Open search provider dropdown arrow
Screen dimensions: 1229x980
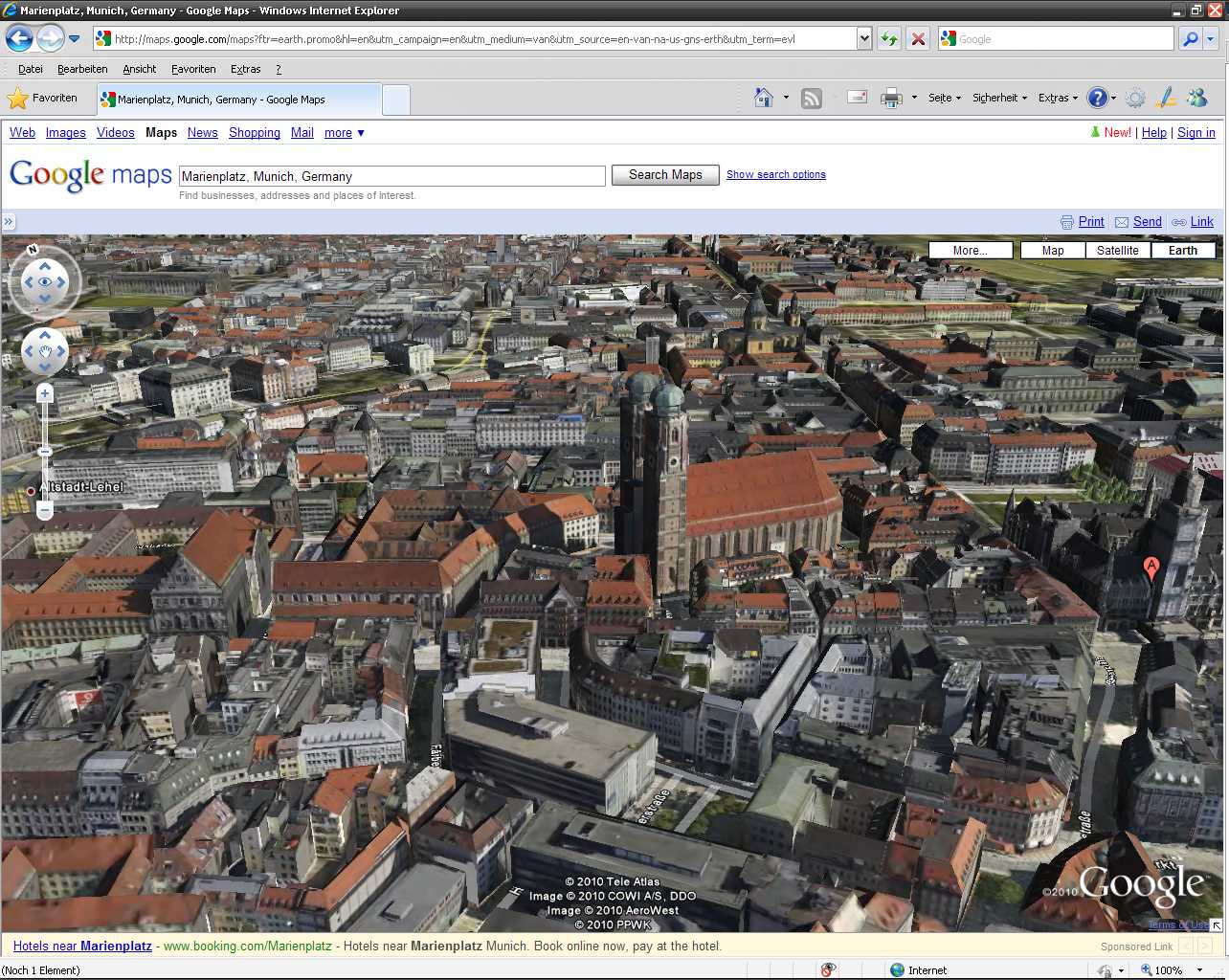pos(1211,38)
